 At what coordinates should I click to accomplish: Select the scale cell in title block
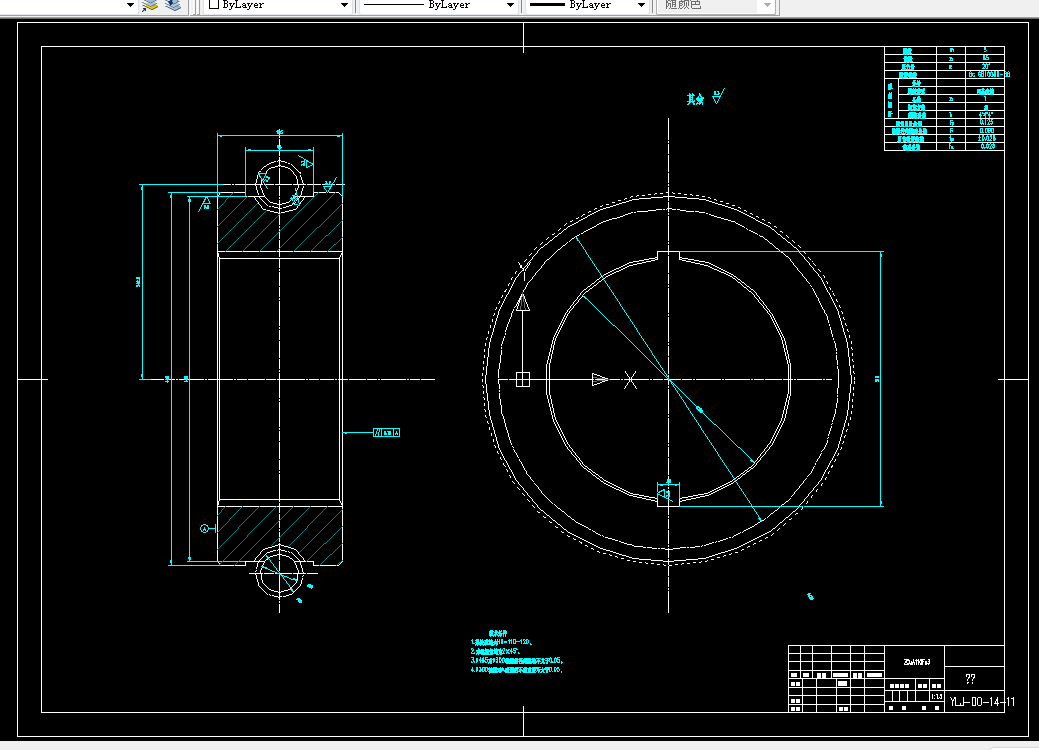pyautogui.click(x=936, y=696)
